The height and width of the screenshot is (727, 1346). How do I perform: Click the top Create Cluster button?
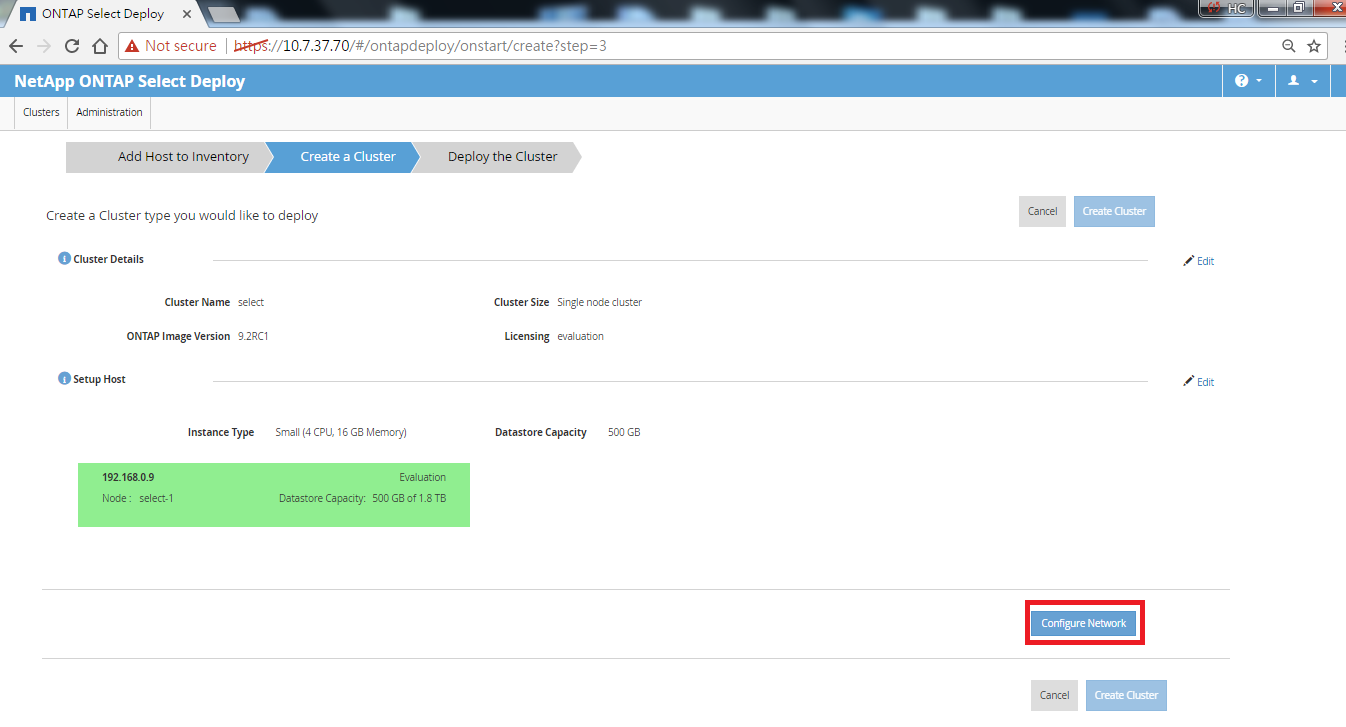pyautogui.click(x=1114, y=211)
